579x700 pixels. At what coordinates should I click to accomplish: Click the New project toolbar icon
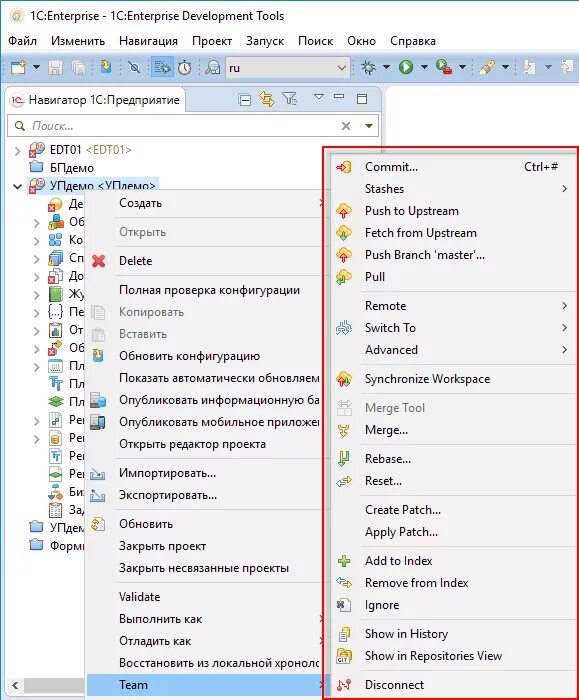[18, 67]
